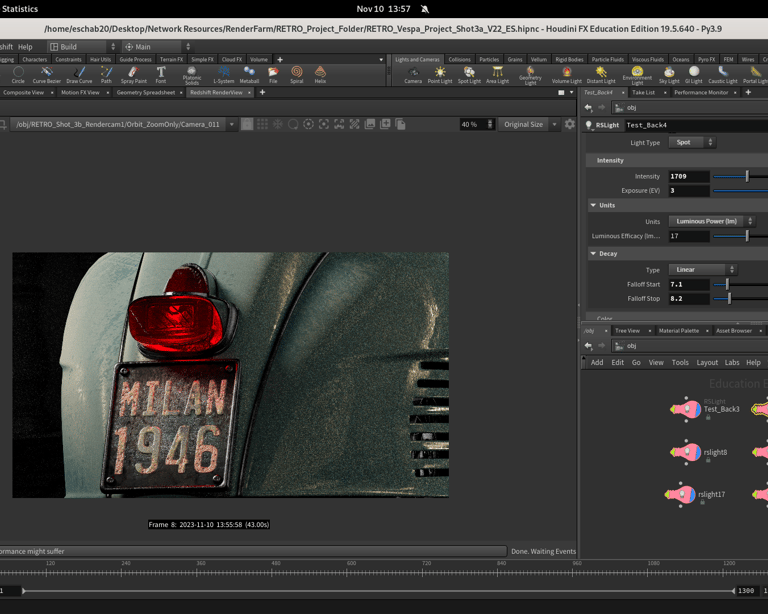Open the Light Type dropdown

(x=689, y=142)
